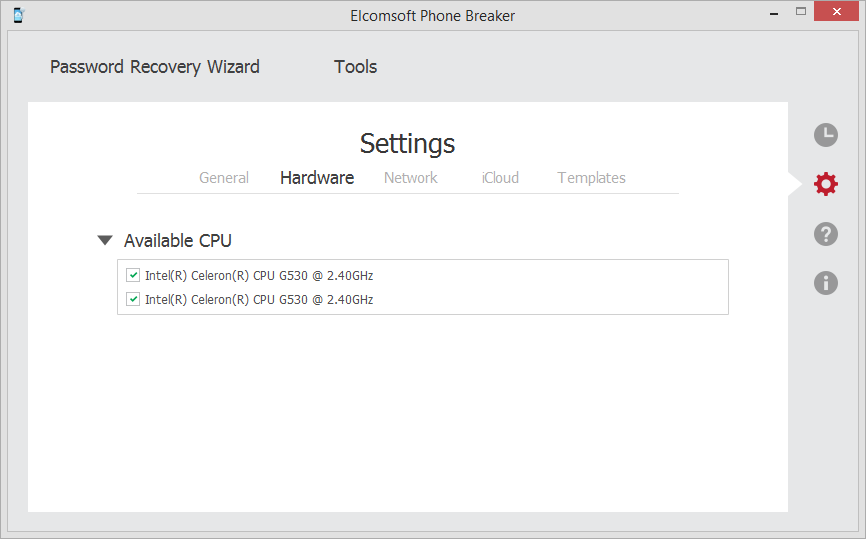The height and width of the screenshot is (539, 866).
Task: Uncheck the second Intel Celeron CPU checkbox
Action: tap(133, 299)
